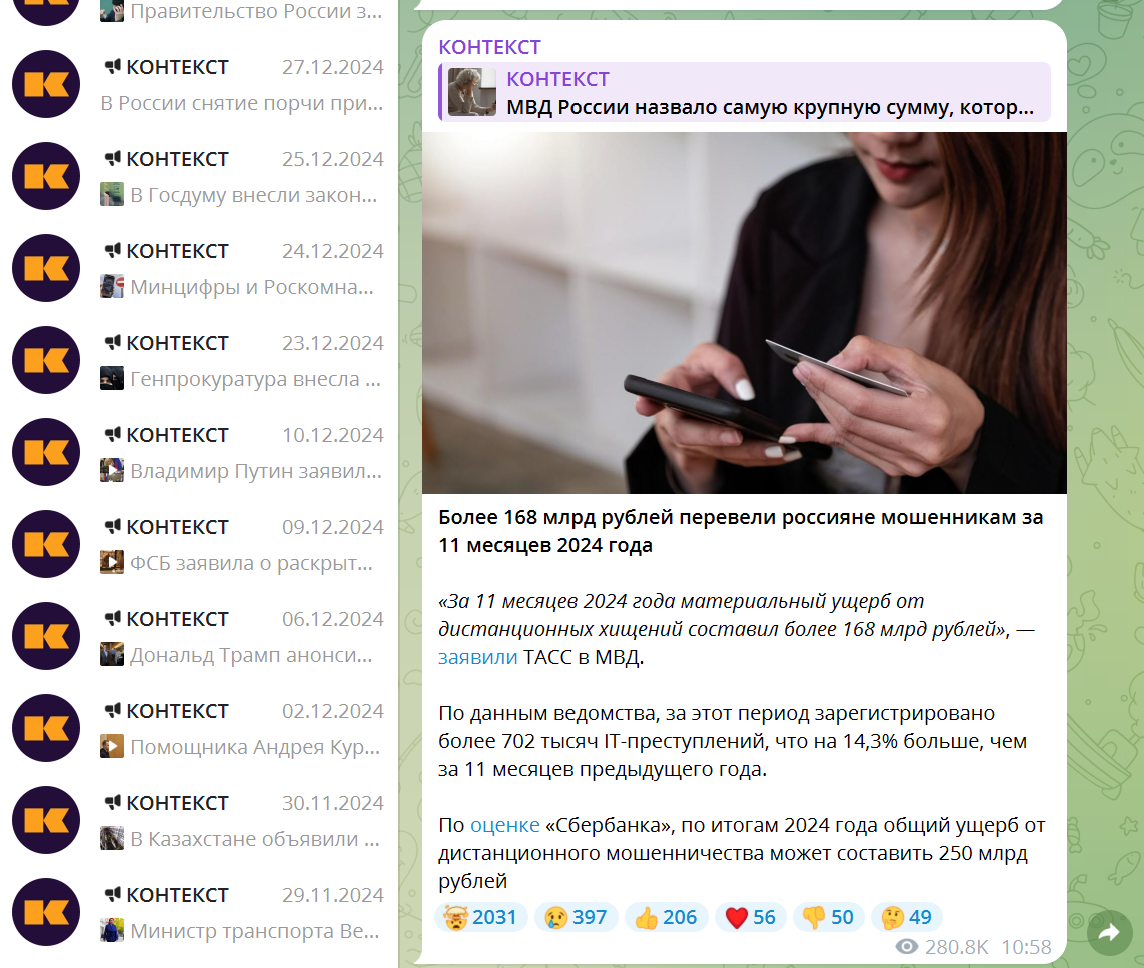Screen dimensions: 1144x968
Task: Open result about Минцифры и Роскомнадзор
Action: pyautogui.click(x=198, y=268)
